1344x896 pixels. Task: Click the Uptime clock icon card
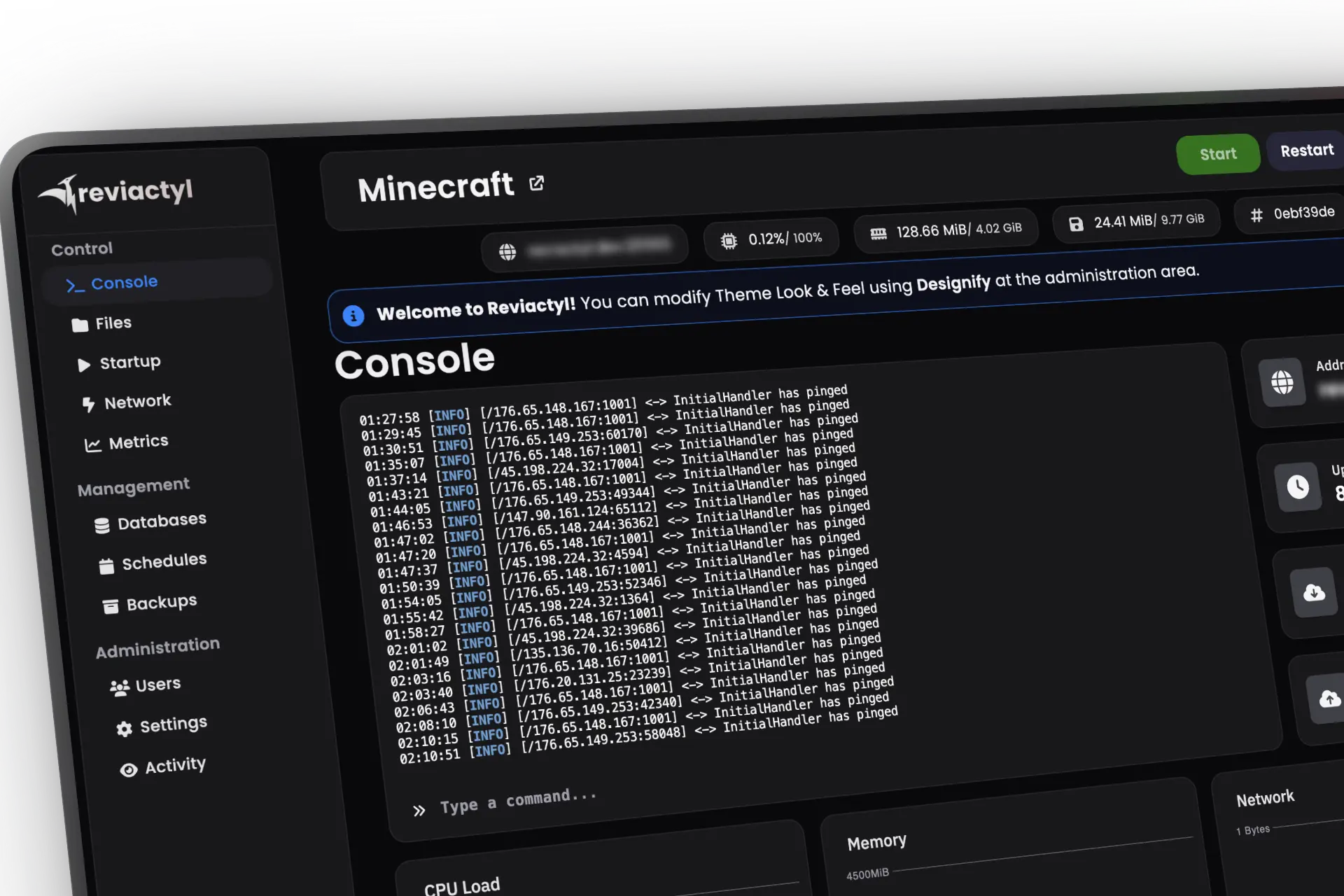click(1298, 486)
